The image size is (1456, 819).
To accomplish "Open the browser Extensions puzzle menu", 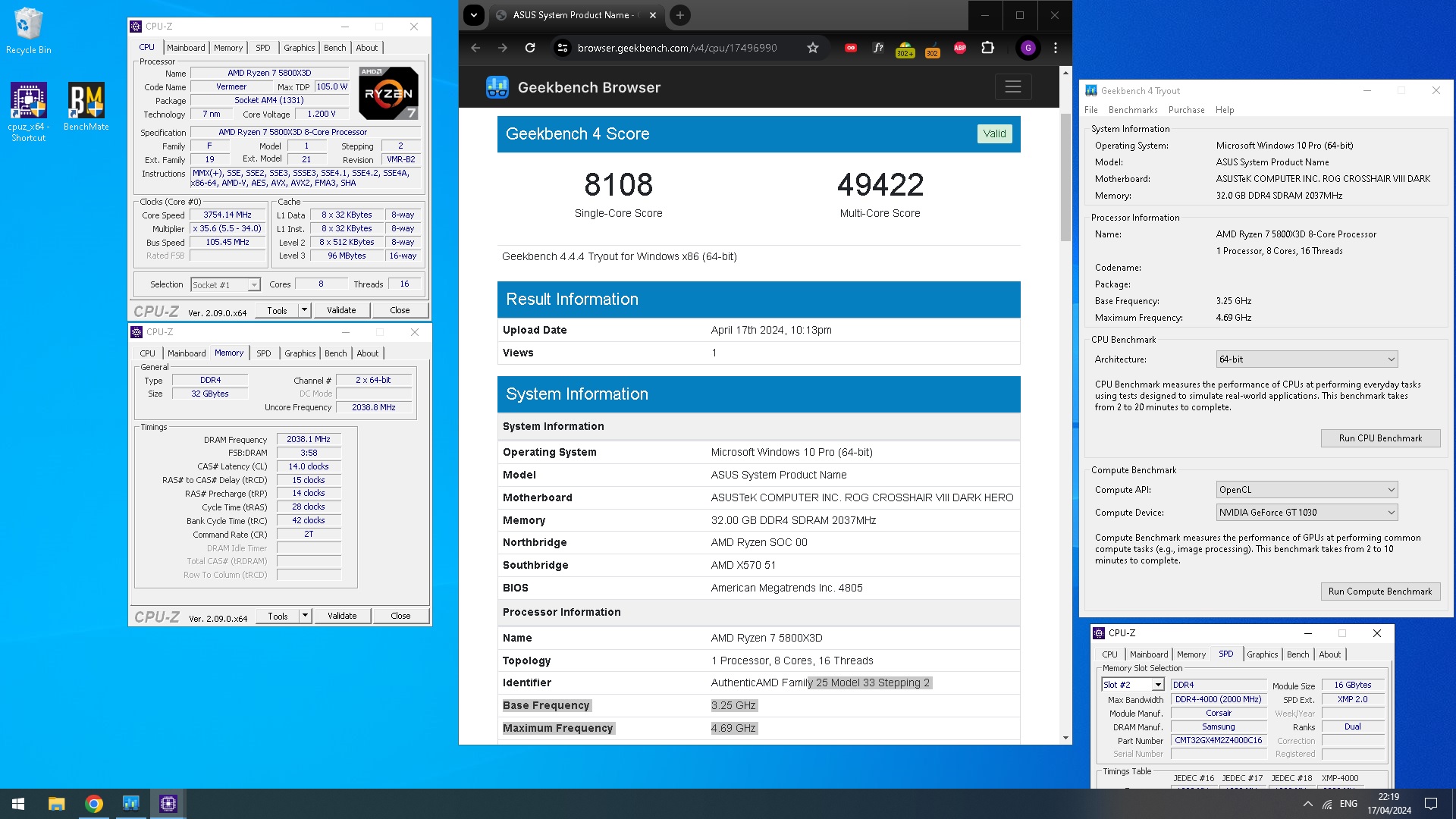I will coord(987,48).
